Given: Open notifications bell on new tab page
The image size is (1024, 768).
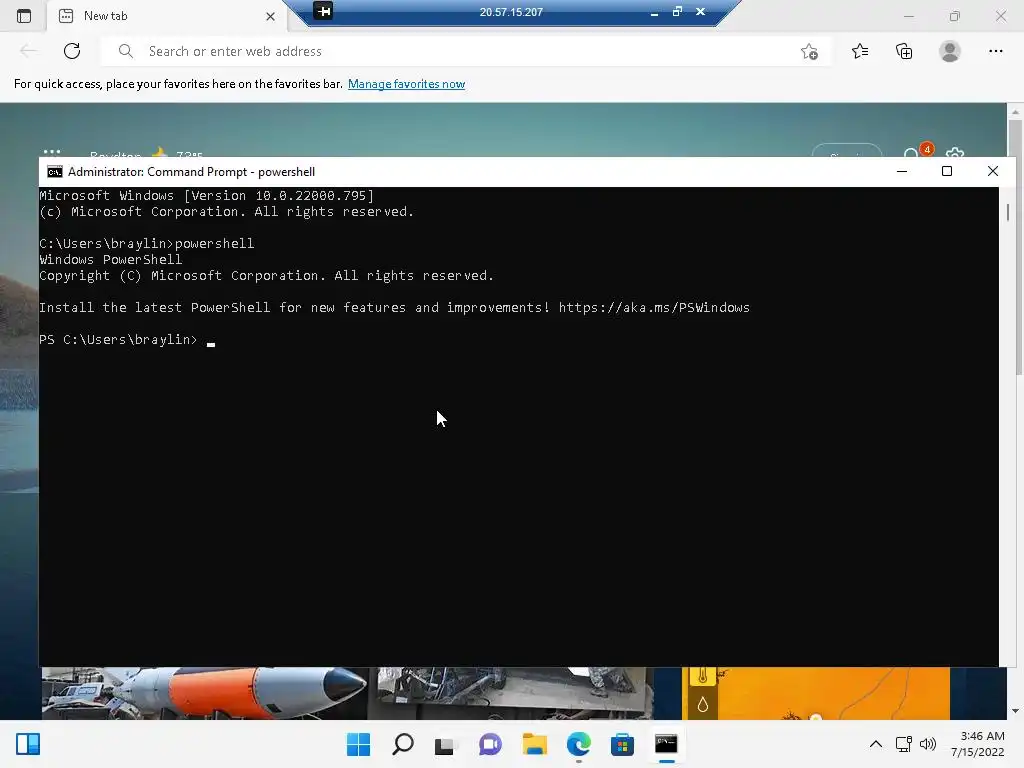Looking at the screenshot, I should click(x=912, y=153).
